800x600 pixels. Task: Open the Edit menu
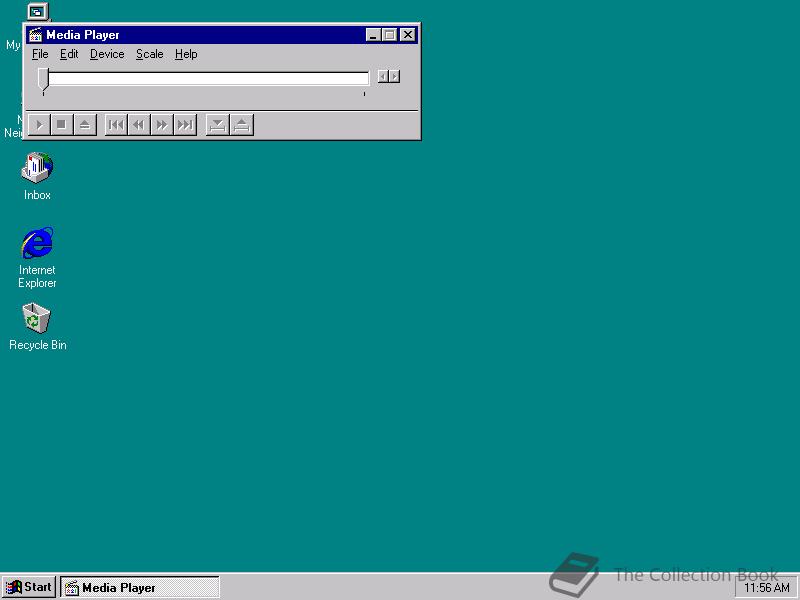pyautogui.click(x=69, y=54)
